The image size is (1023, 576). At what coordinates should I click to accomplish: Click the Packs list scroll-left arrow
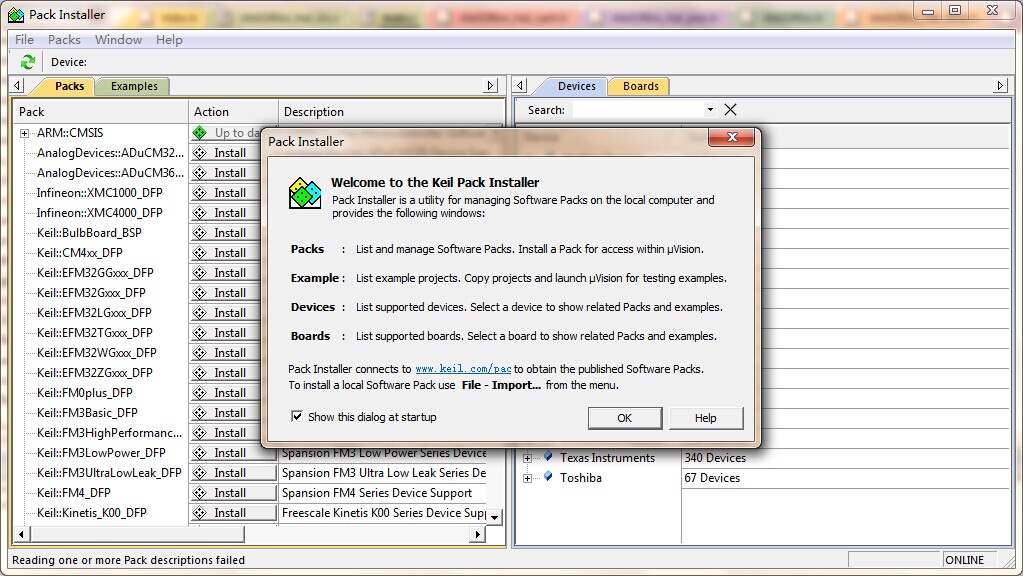21,534
